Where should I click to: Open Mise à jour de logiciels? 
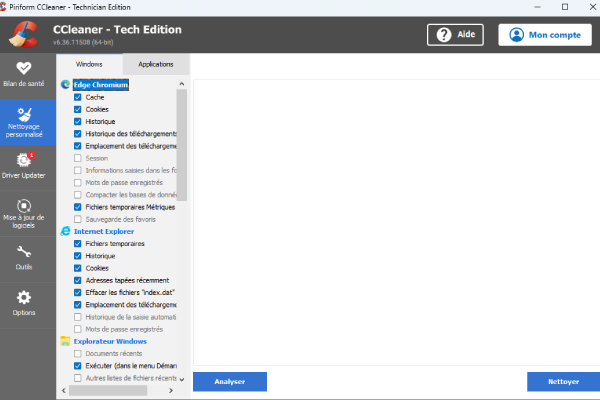(x=24, y=214)
